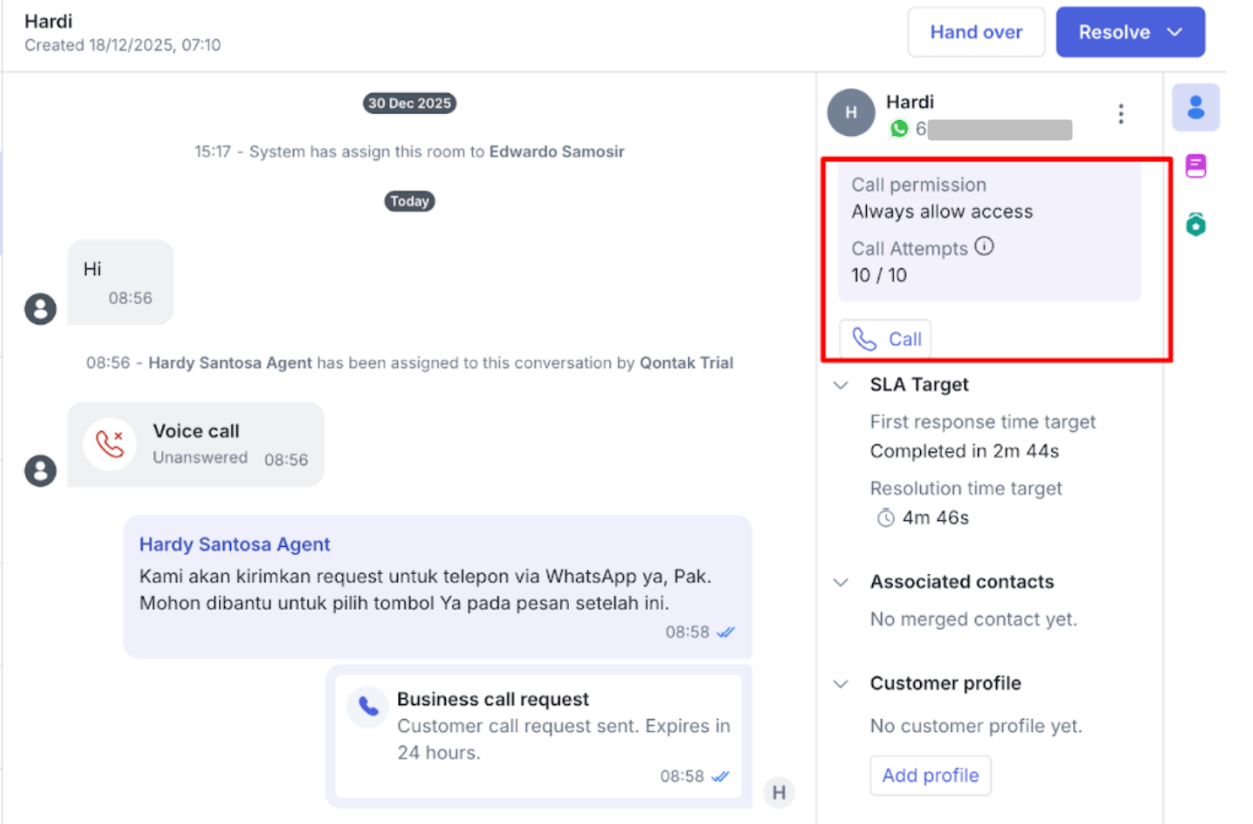Image resolution: width=1253 pixels, height=824 pixels.
Task: Click the Add profile button
Action: 930,776
